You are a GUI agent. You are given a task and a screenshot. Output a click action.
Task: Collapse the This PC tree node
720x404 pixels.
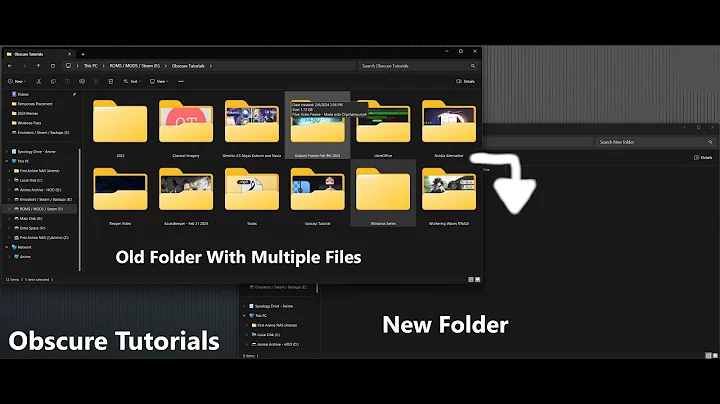tap(6, 161)
